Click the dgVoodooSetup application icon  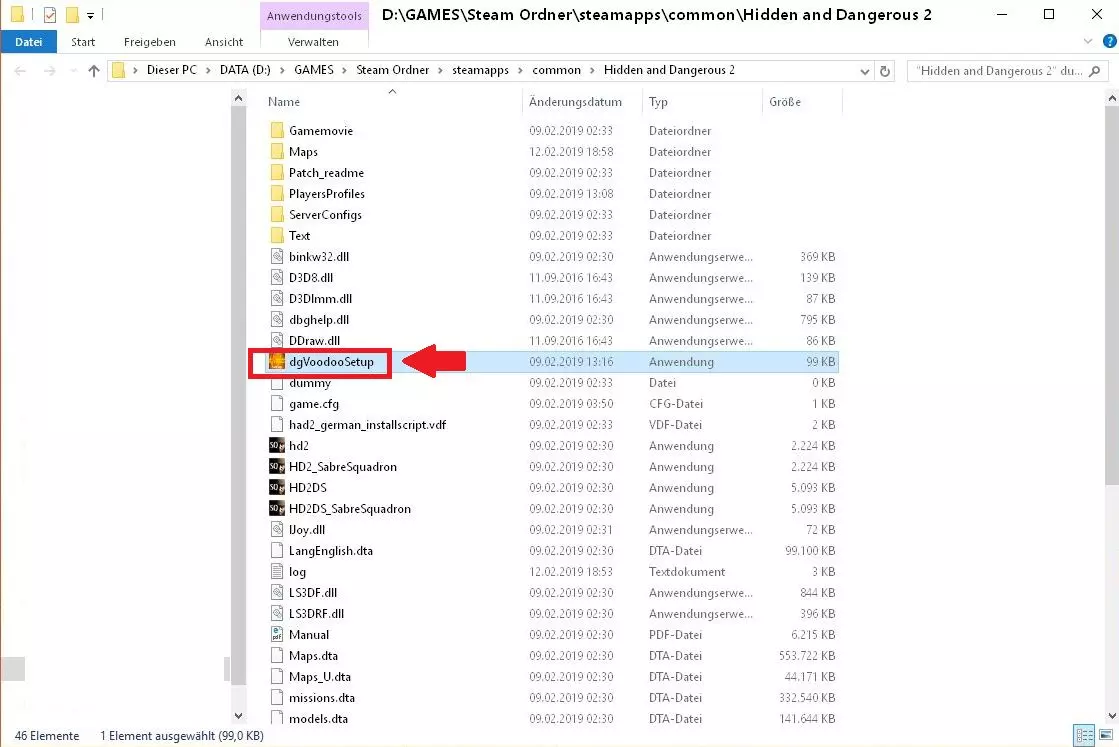pos(277,362)
